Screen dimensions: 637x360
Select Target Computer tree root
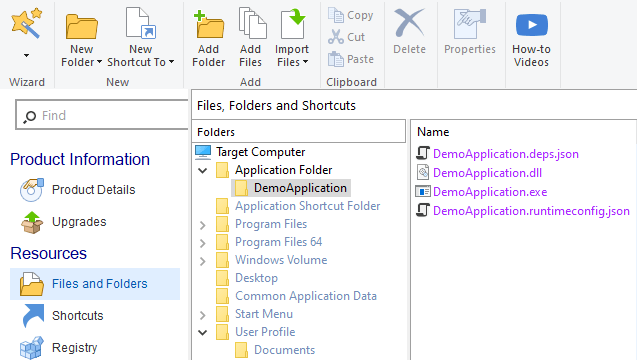coord(260,152)
